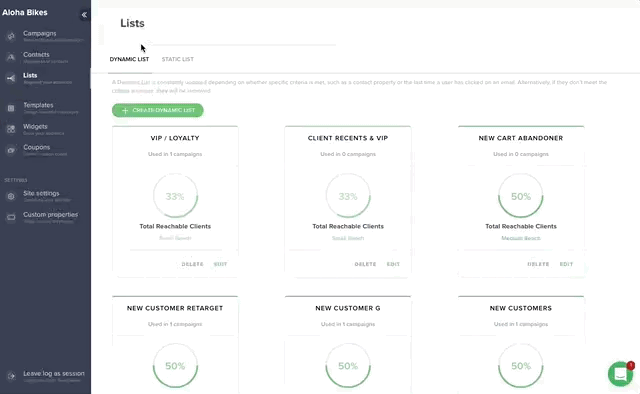Edit the VIP / Loyalty list
640x394 pixels.
tap(220, 264)
